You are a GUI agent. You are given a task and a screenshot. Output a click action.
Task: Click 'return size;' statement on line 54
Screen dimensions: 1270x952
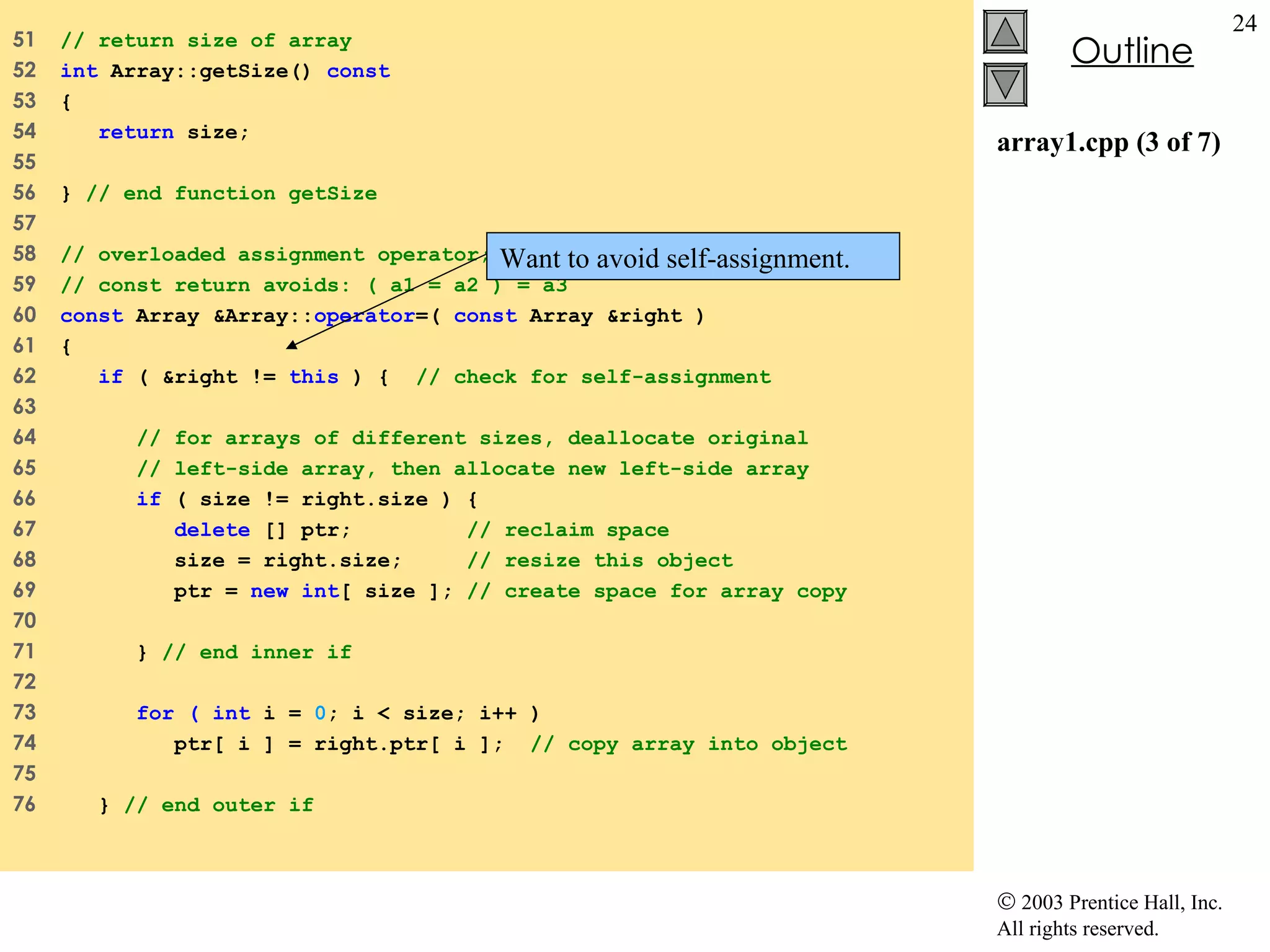pyautogui.click(x=174, y=133)
